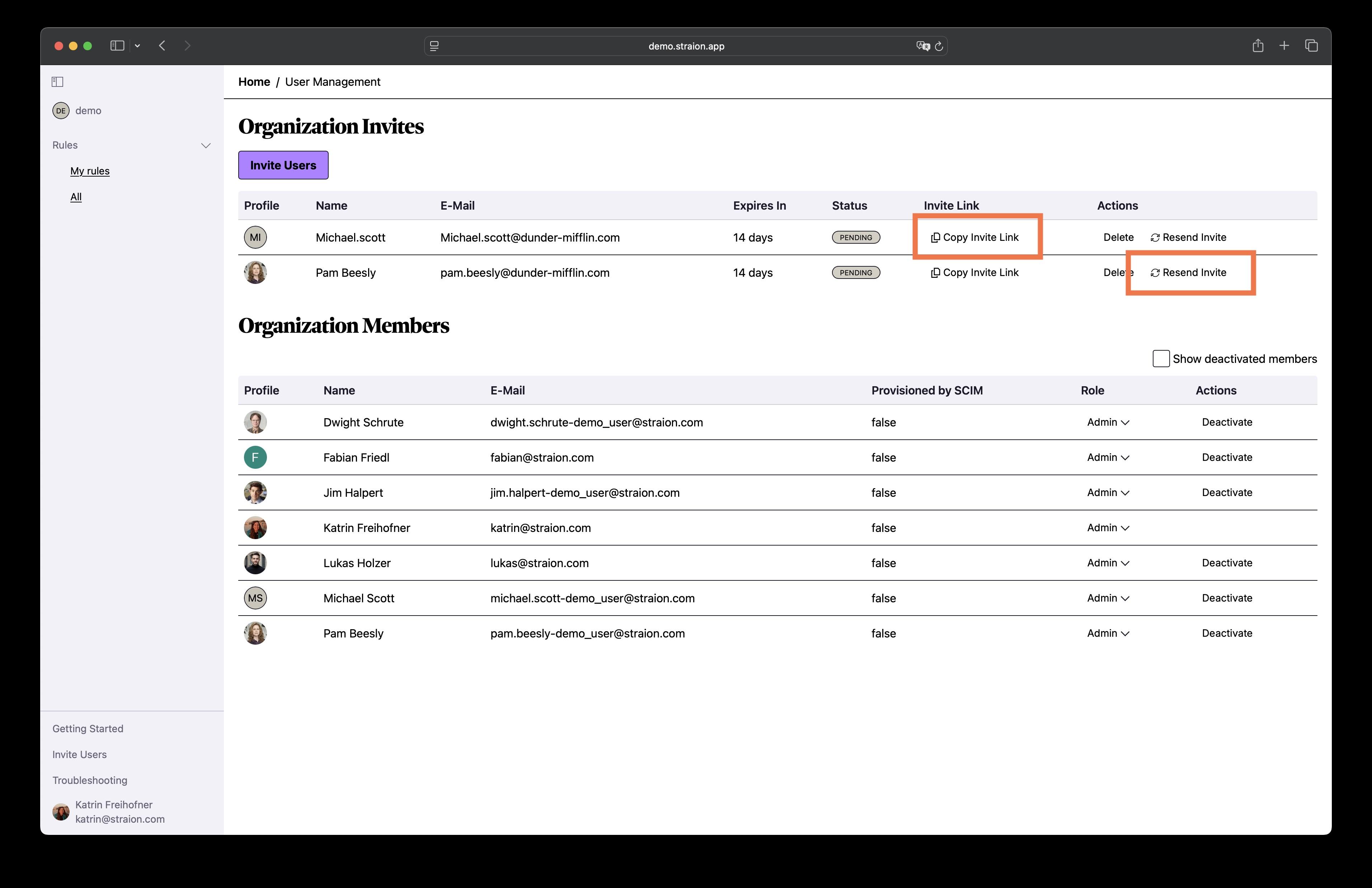The image size is (1372, 888).
Task: Open role dropdown for Fabian Friedl
Action: coord(1108,457)
